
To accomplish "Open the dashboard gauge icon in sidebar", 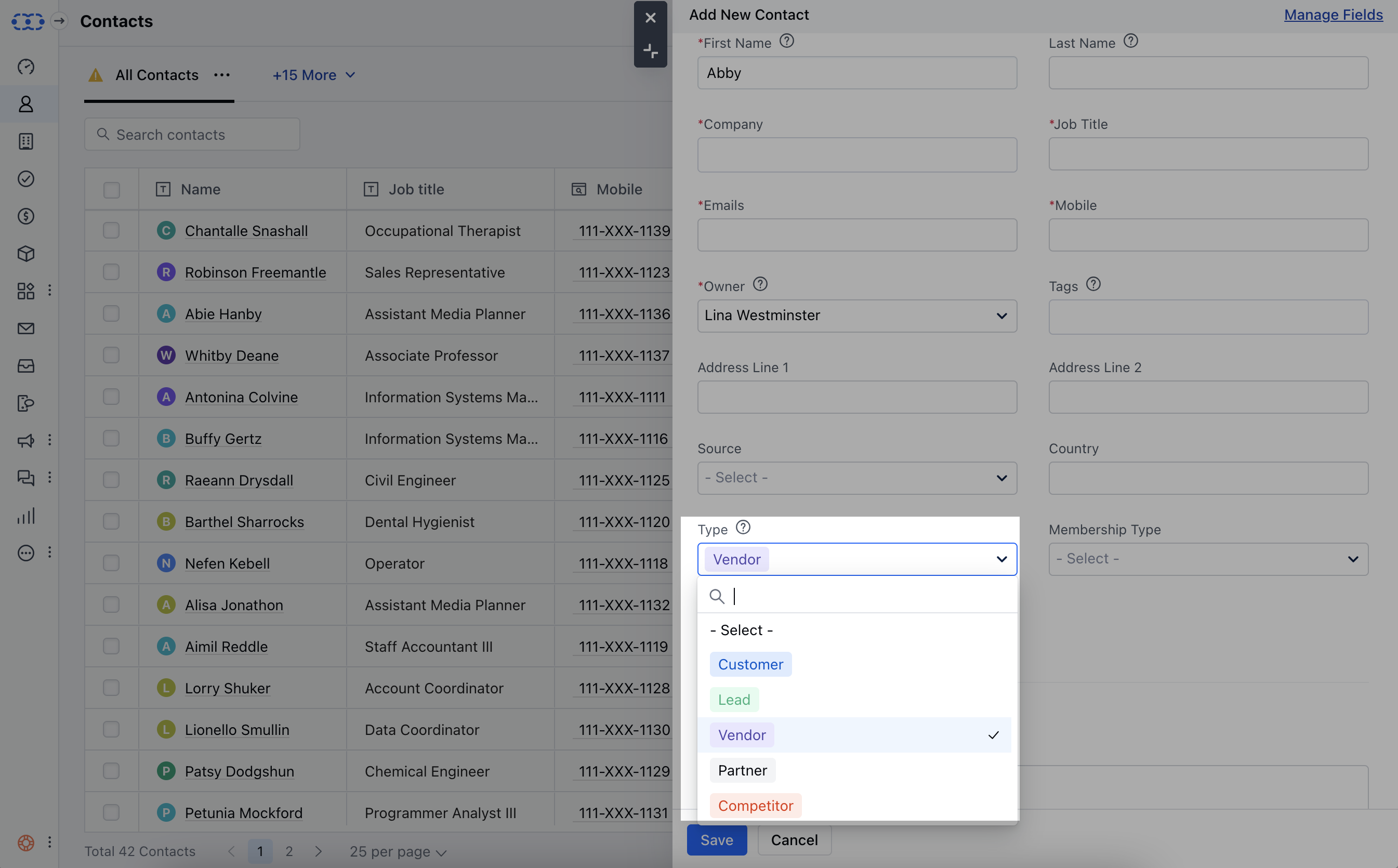I will (x=26, y=67).
